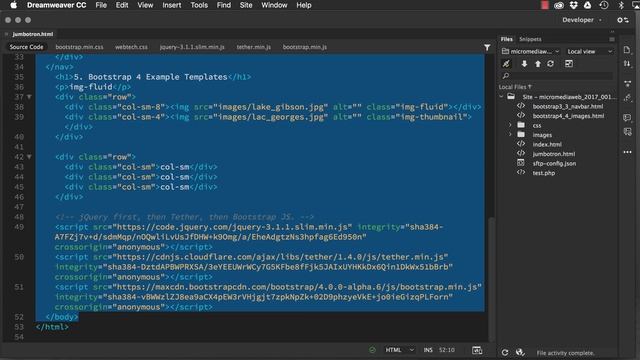Select jumbotron.html in the Files panel
Viewport: 640px width, 360px height.
tap(553, 154)
